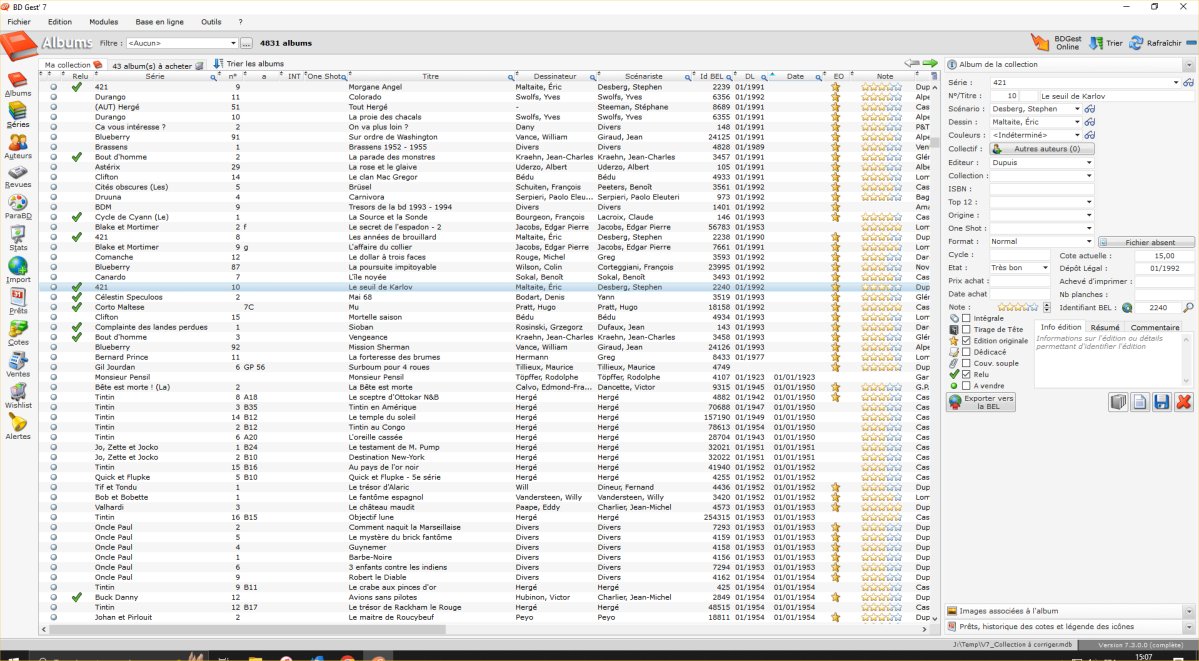Delete album with the red X icon
The height and width of the screenshot is (661, 1199).
pyautogui.click(x=1184, y=402)
